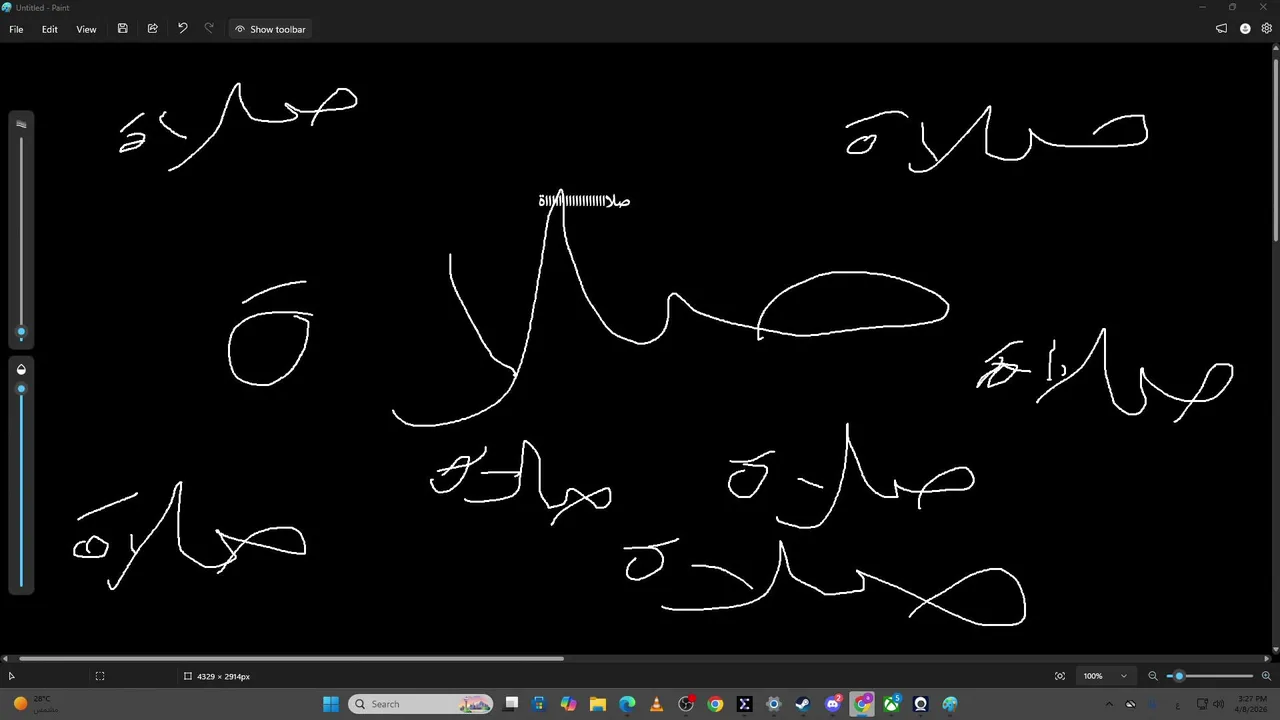This screenshot has height=720, width=1280.
Task: Open the clock showing 3:27 PM
Action: [x=1251, y=704]
